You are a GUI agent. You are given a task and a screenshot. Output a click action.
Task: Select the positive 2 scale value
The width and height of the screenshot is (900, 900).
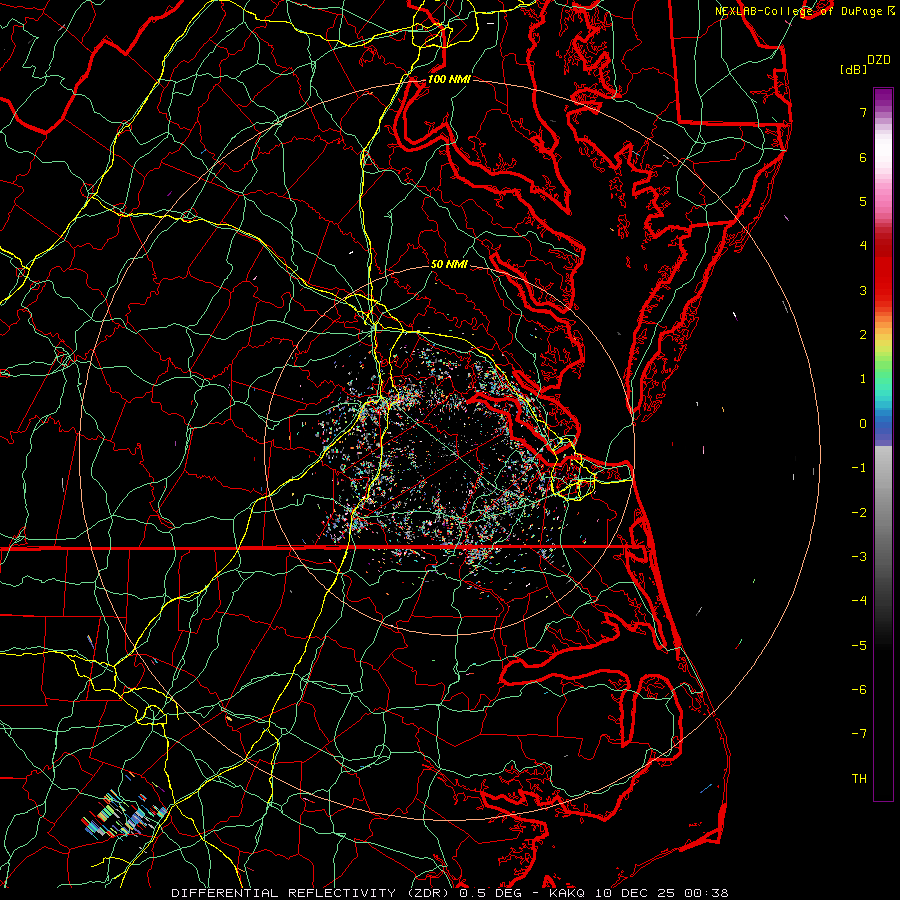(863, 335)
